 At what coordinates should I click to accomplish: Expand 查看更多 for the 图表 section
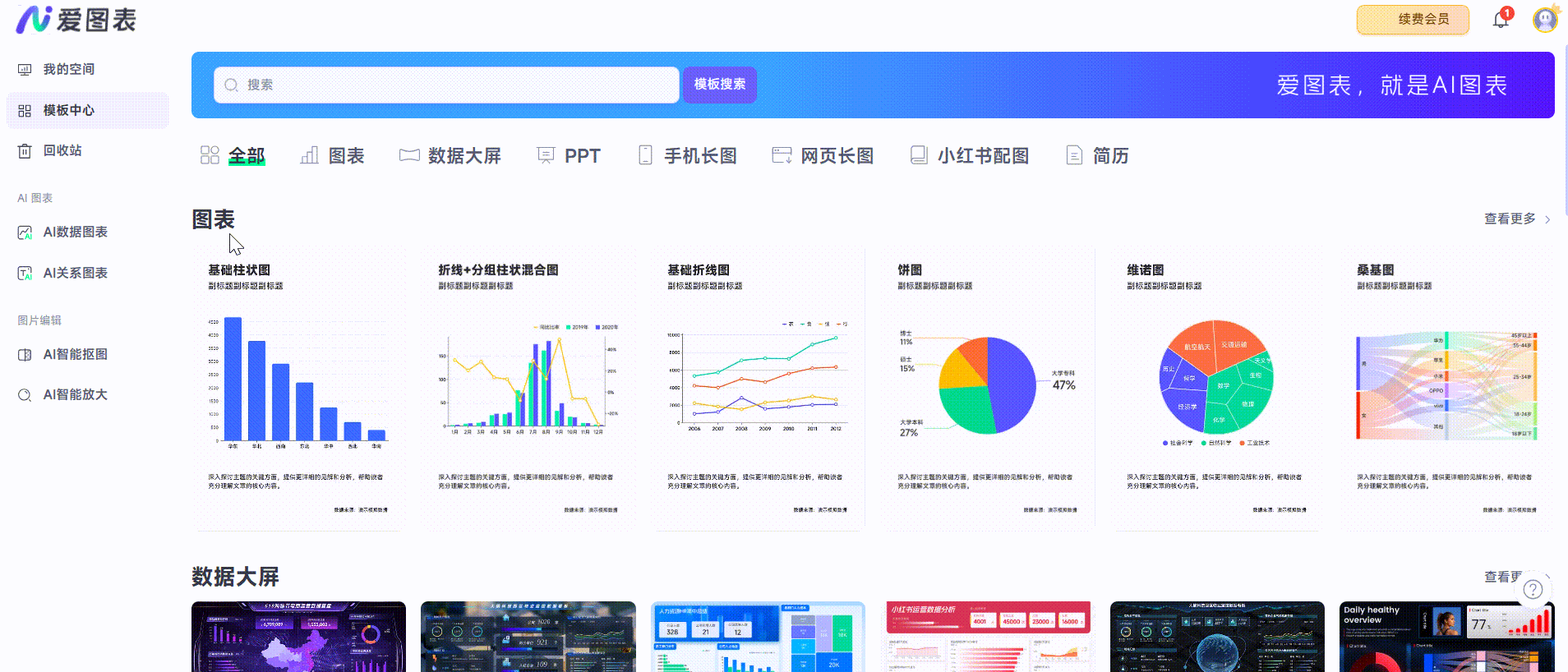pos(1516,219)
